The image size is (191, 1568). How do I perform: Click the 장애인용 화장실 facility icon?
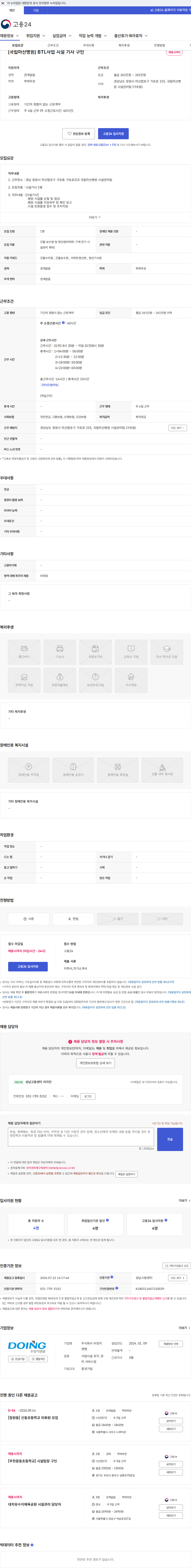coord(118,770)
